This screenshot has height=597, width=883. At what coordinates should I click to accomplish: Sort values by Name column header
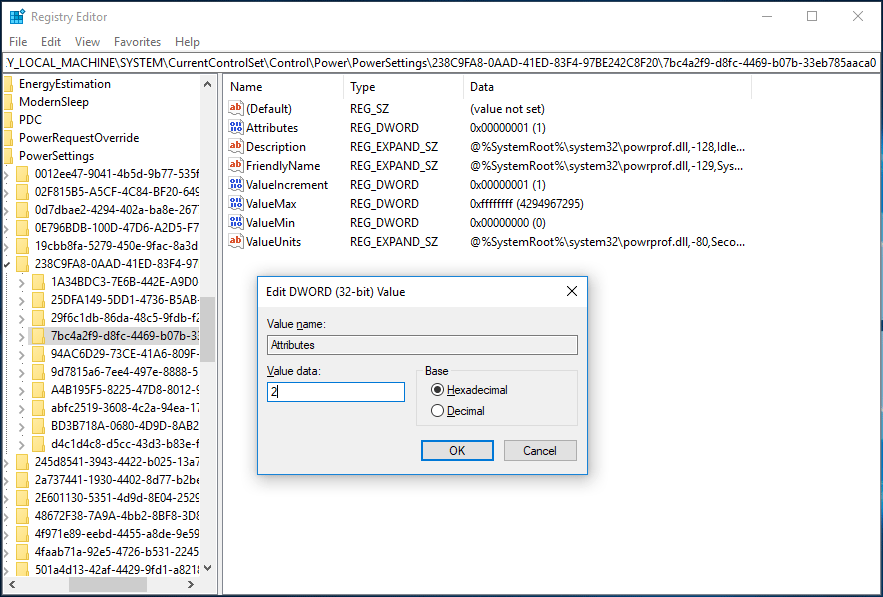[284, 87]
